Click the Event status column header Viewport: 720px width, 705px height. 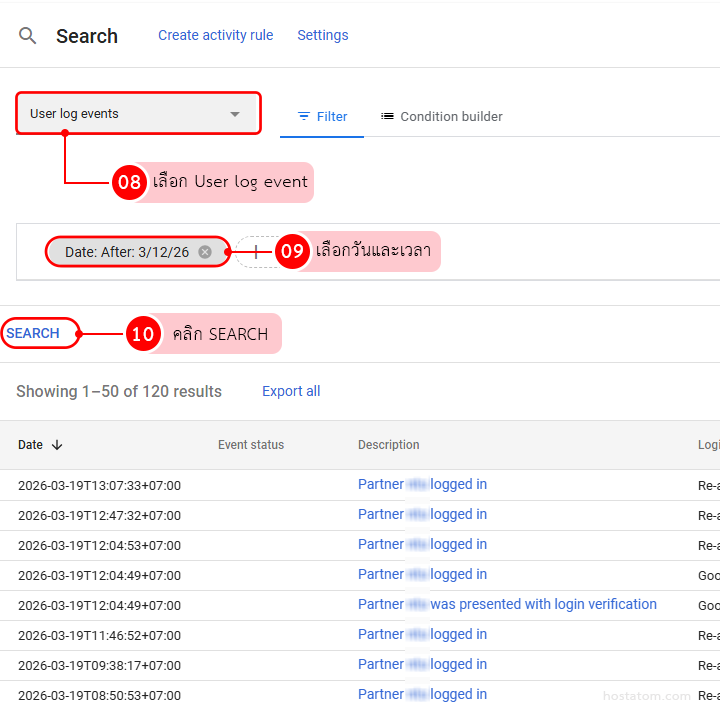tap(251, 445)
